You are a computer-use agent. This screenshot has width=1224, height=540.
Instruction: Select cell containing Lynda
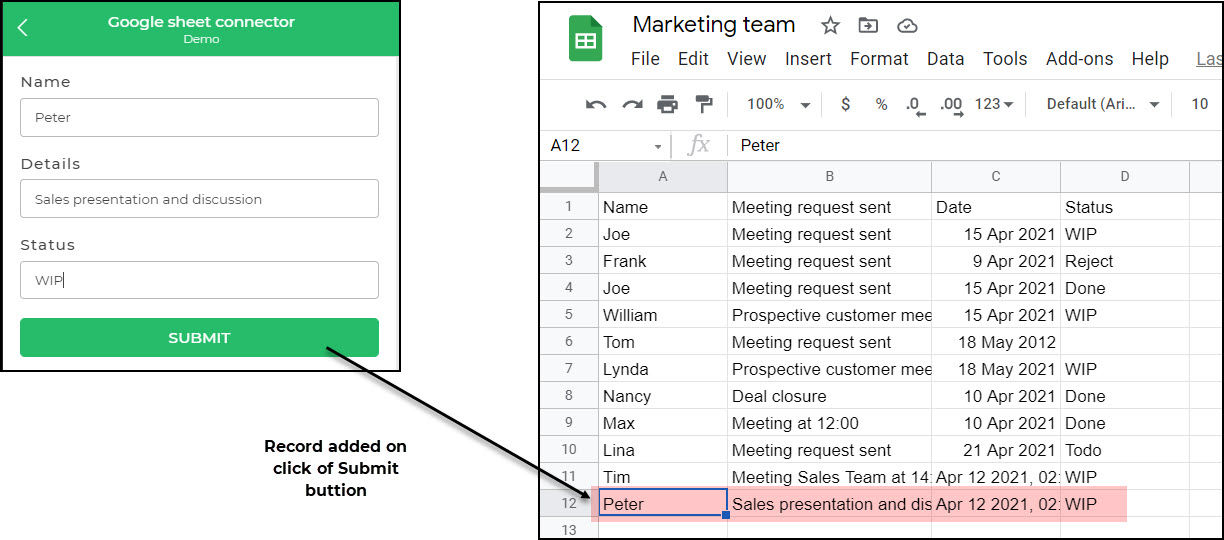pos(662,369)
